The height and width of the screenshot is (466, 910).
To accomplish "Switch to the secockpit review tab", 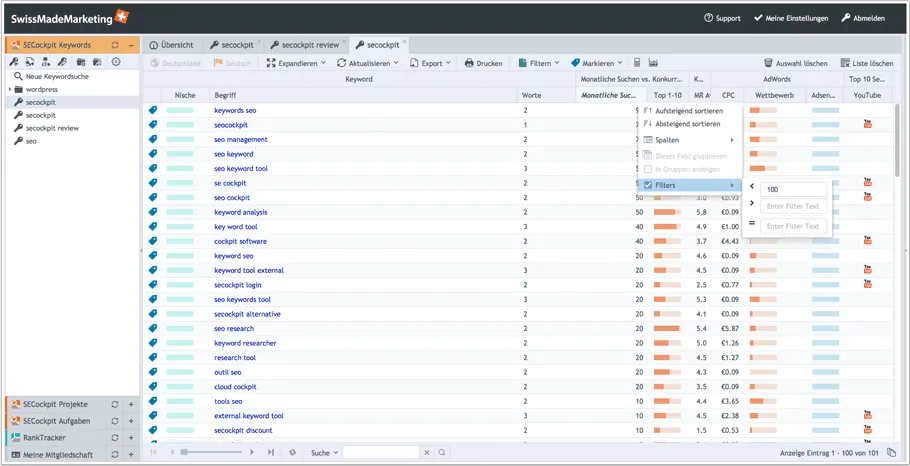I will 309,45.
